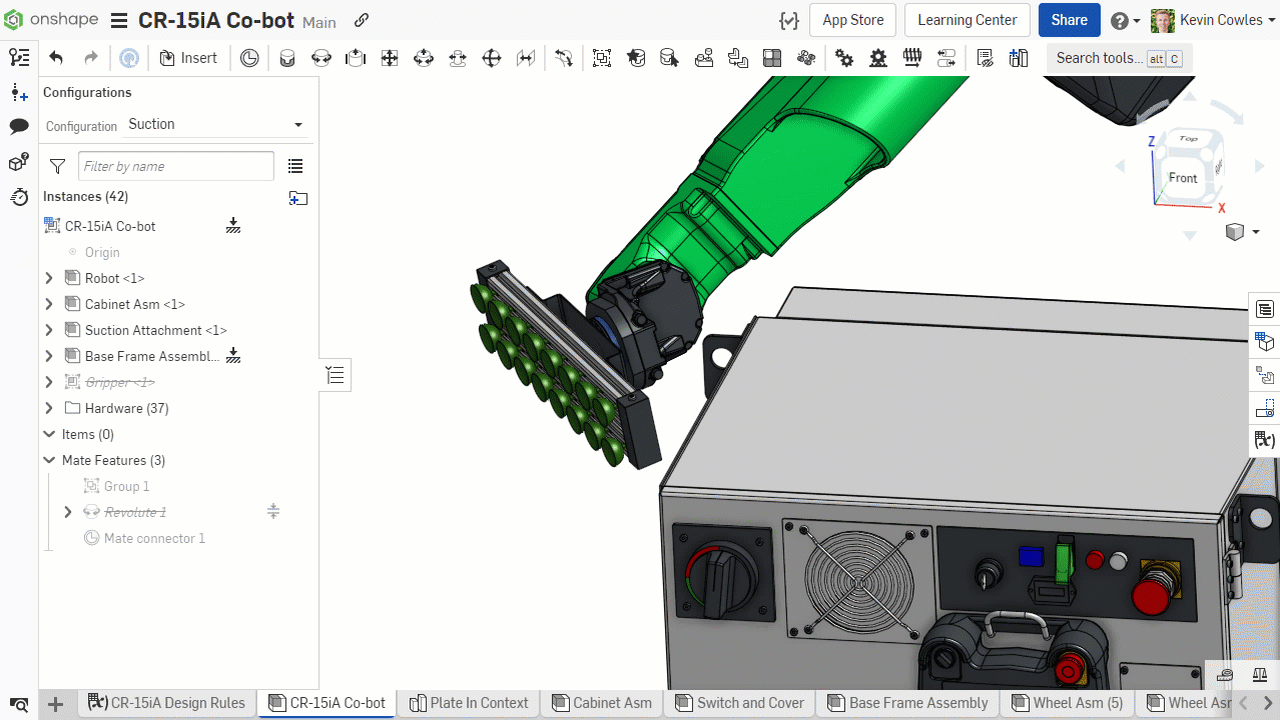
Task: Expand the Base Frame Assembly instance
Action: point(49,356)
